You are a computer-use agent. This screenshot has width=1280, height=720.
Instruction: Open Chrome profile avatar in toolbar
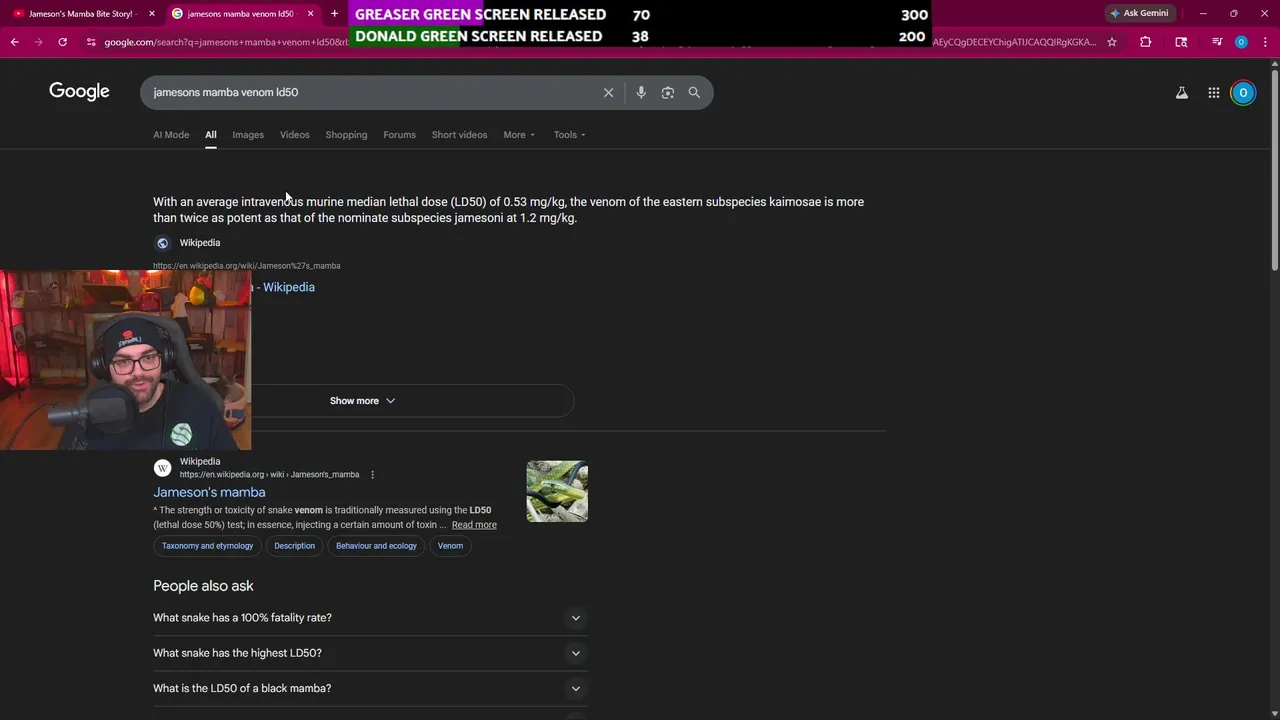(1241, 42)
